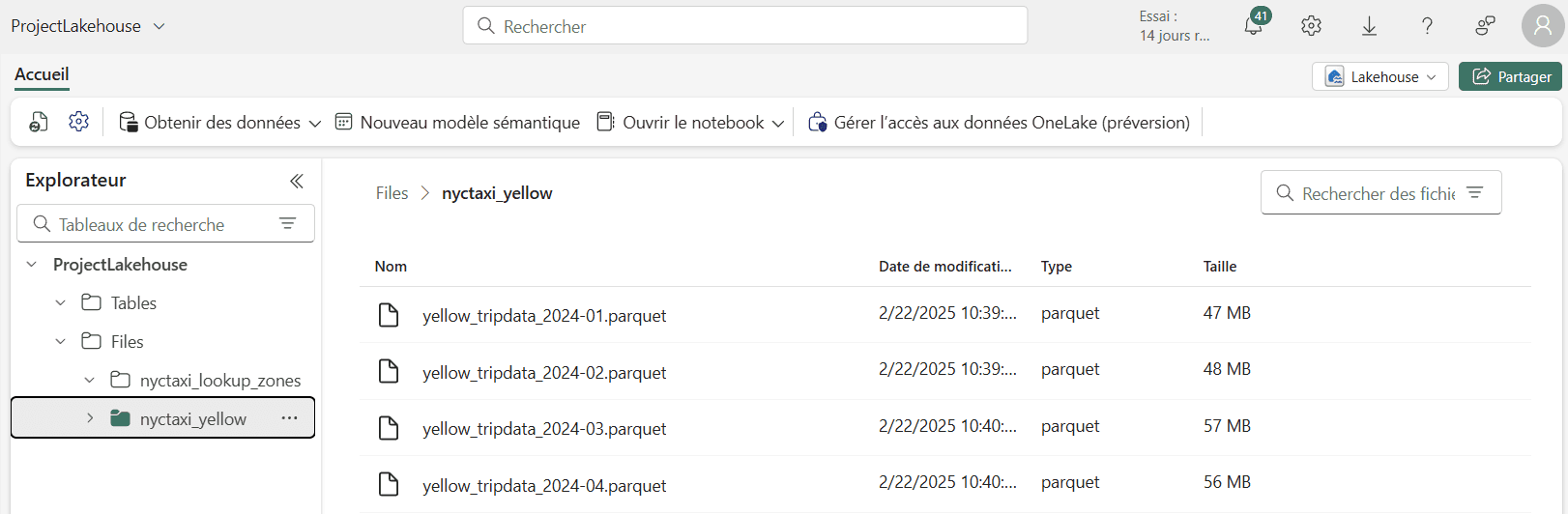Open the help question mark icon
This screenshot has width=1568, height=514.
pos(1427,26)
